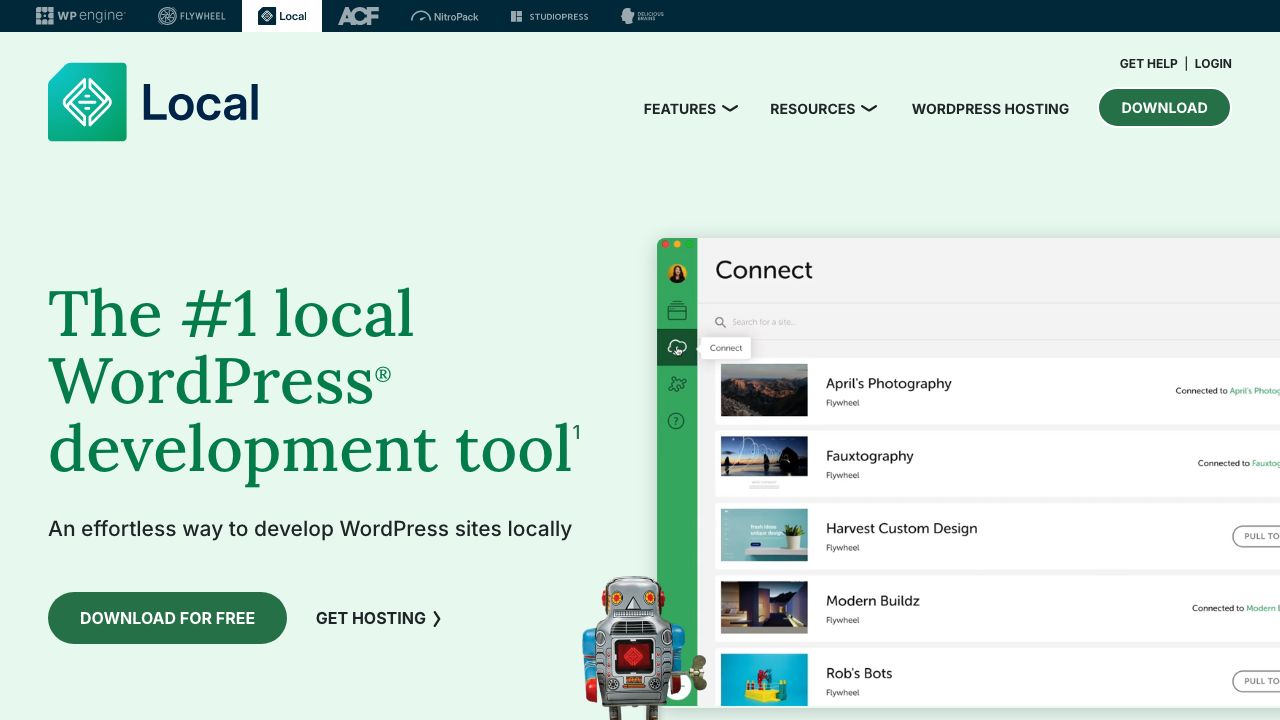Select the April's Photography site name
Image resolution: width=1280 pixels, height=720 pixels.
tap(888, 383)
